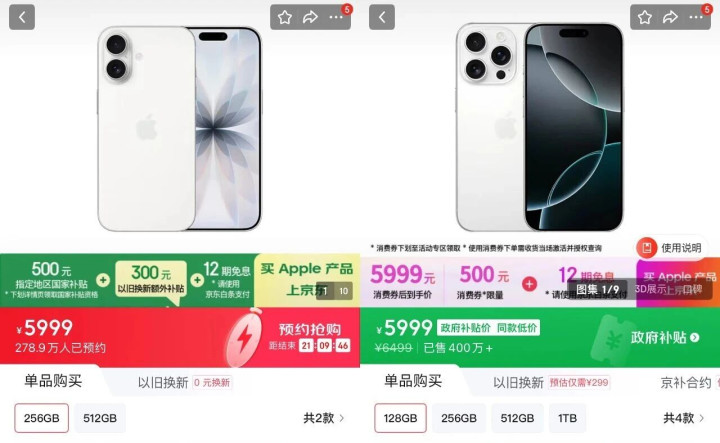The height and width of the screenshot is (443, 720).
Task: Favorite the right iPhone Pro with star icon
Action: 645,17
